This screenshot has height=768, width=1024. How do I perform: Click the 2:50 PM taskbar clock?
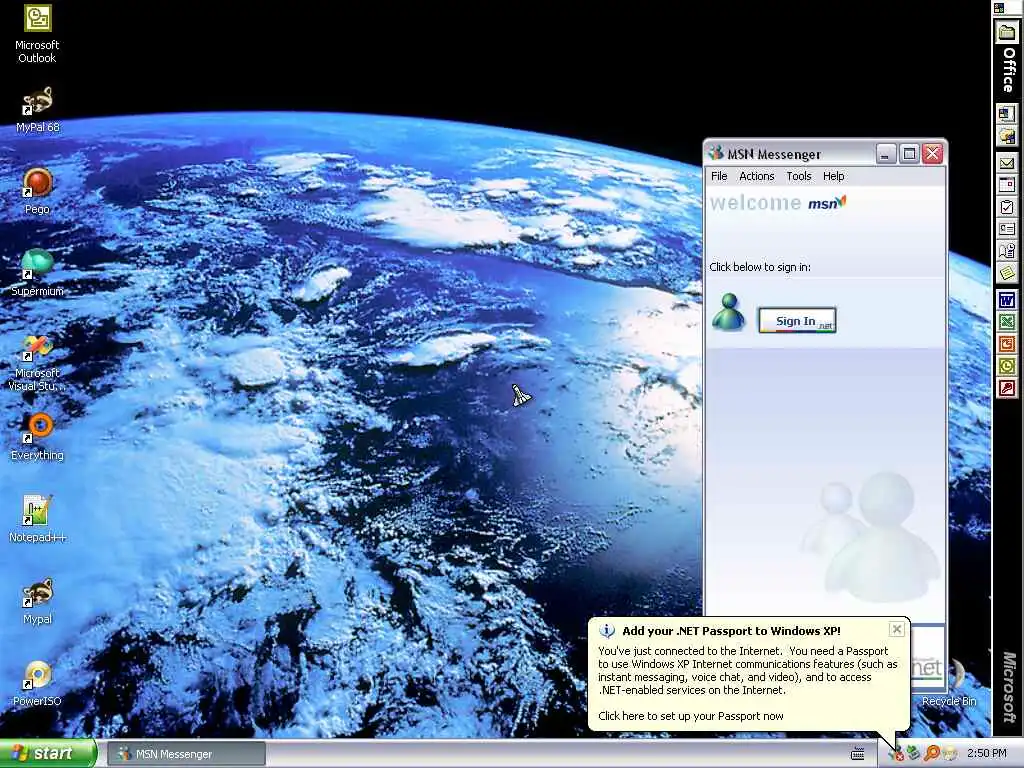987,754
